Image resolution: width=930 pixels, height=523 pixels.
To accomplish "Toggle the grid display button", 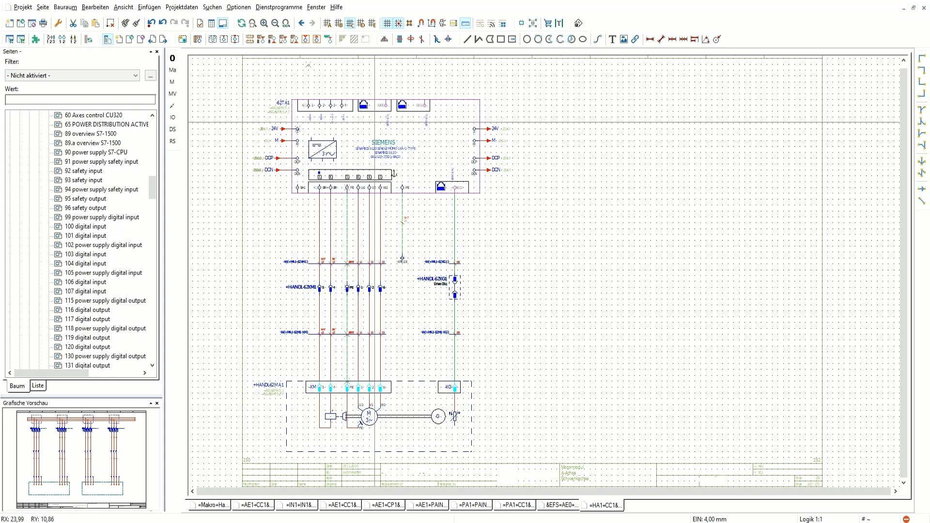I will pyautogui.click(x=387, y=23).
